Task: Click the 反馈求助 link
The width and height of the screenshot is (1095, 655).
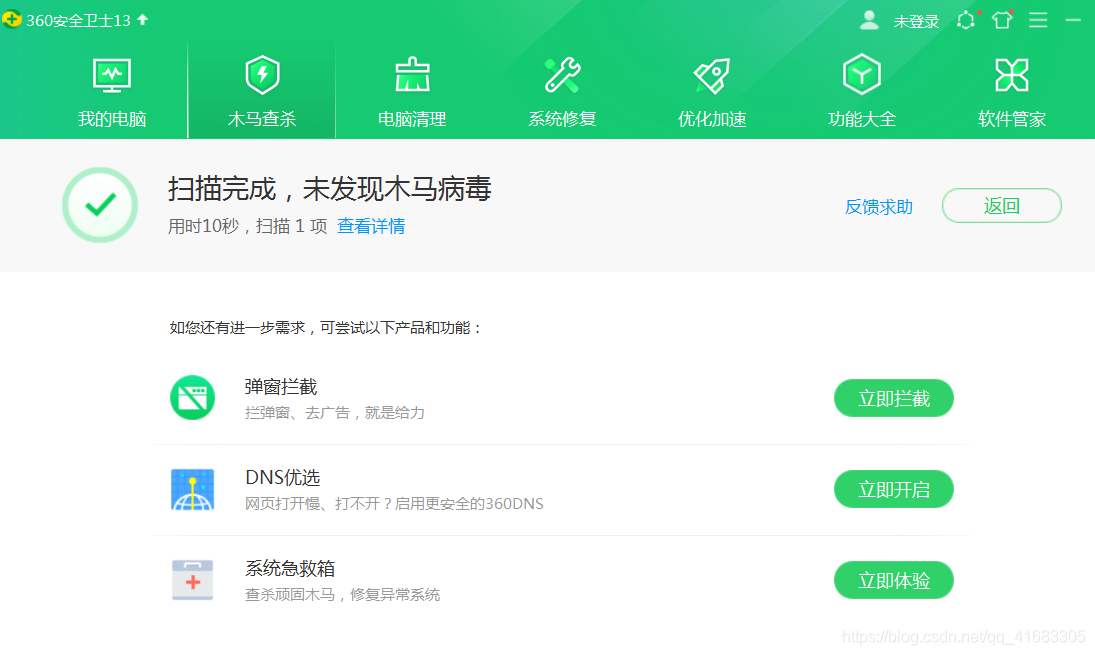Action: [x=879, y=207]
